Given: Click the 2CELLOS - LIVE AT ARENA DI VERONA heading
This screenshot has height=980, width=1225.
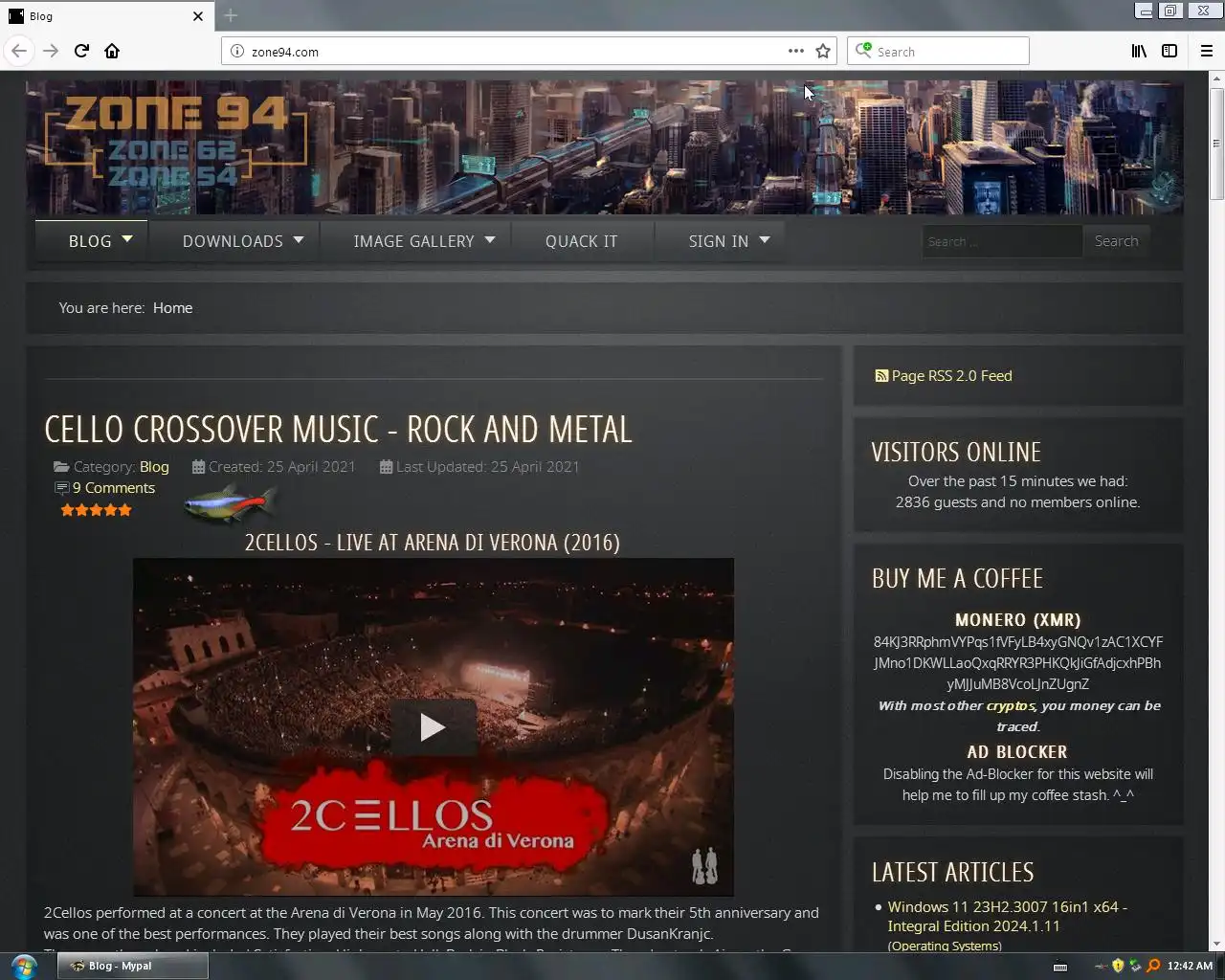Looking at the screenshot, I should tap(432, 543).
